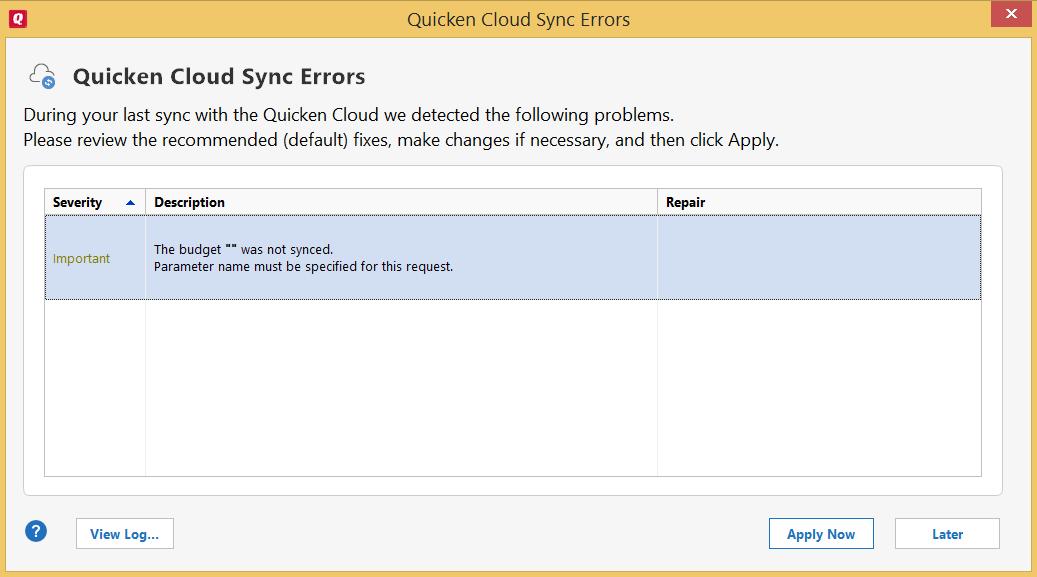This screenshot has width=1037, height=577.
Task: Click the cloud sync icon beside heading
Action: (42, 76)
